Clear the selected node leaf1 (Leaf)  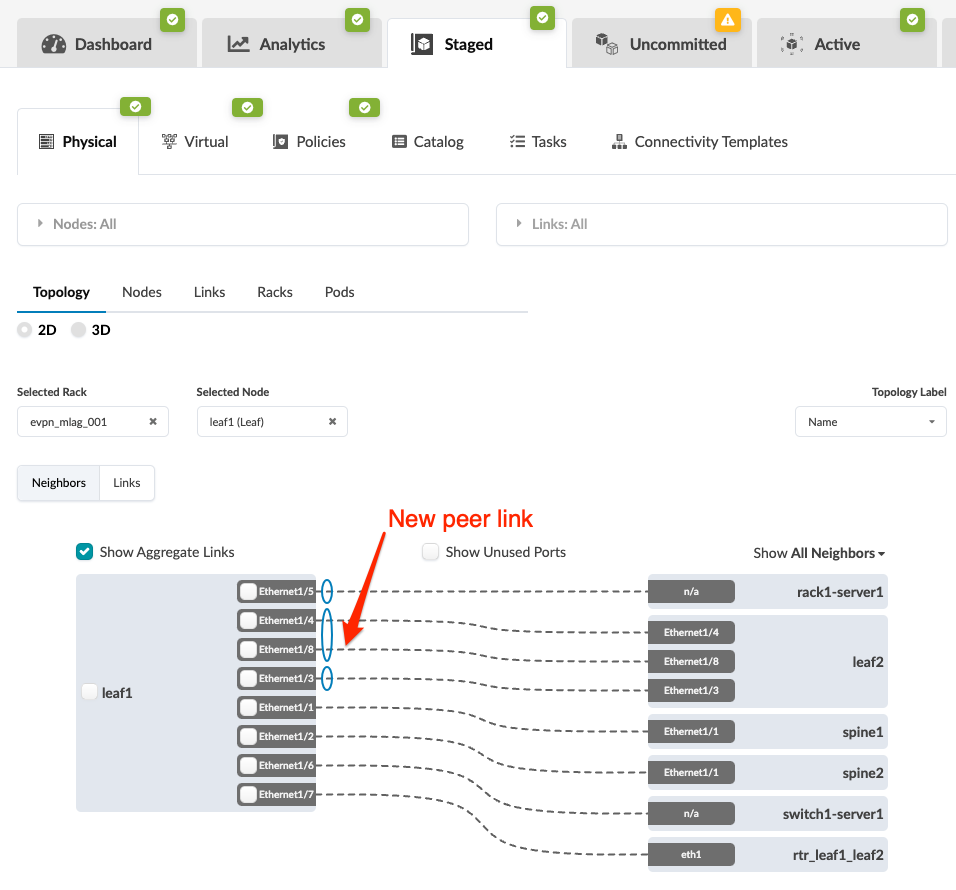click(x=332, y=421)
